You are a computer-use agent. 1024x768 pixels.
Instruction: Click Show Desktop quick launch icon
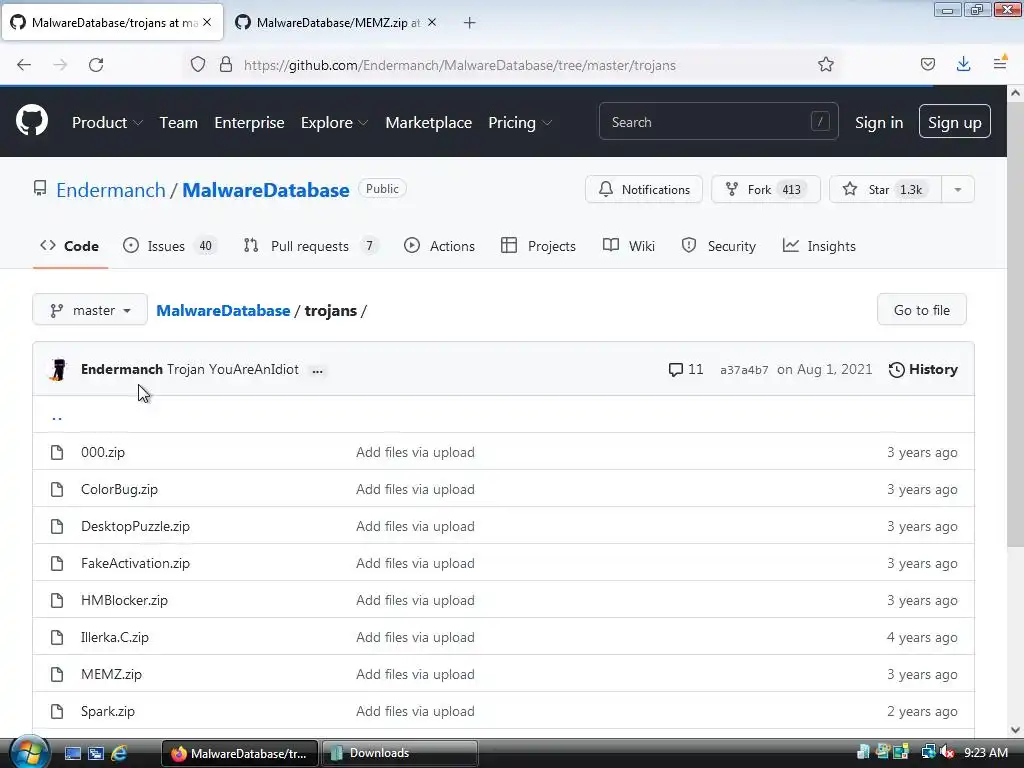pyautogui.click(x=72, y=753)
